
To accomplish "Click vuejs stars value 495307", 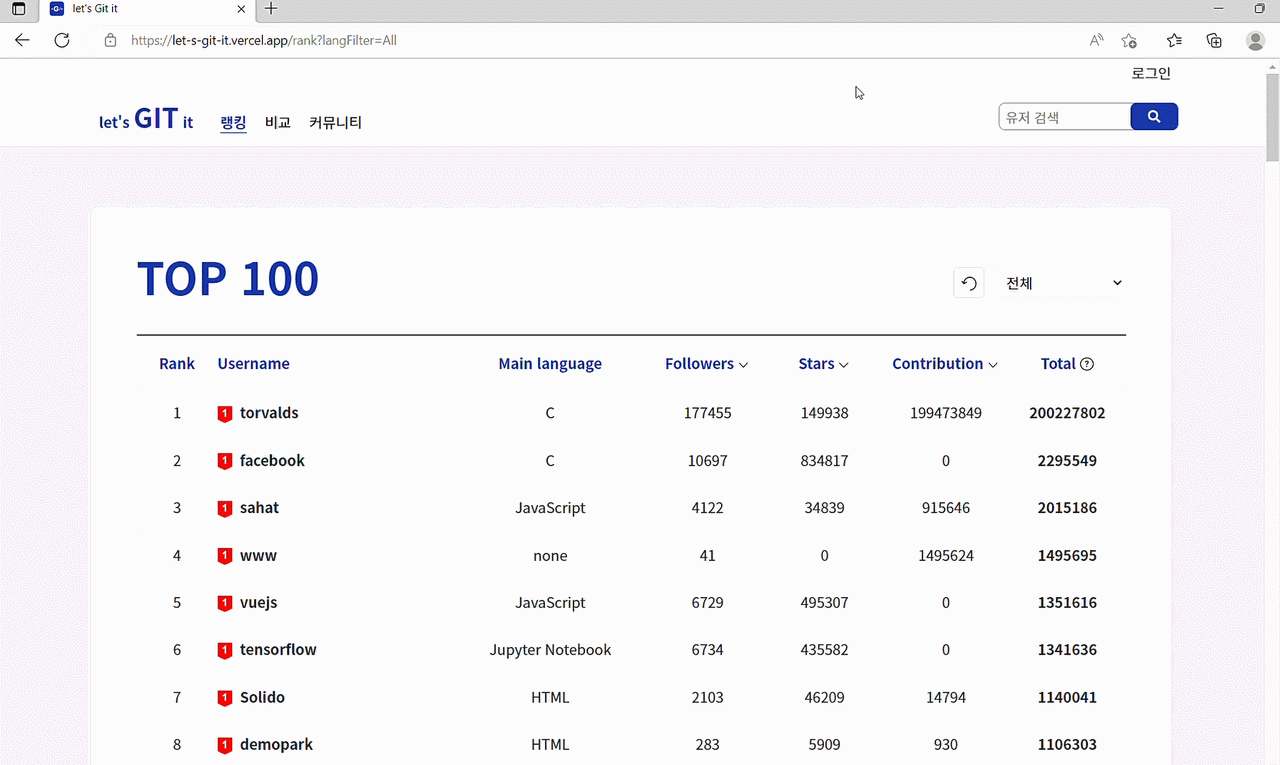I will [x=824, y=603].
